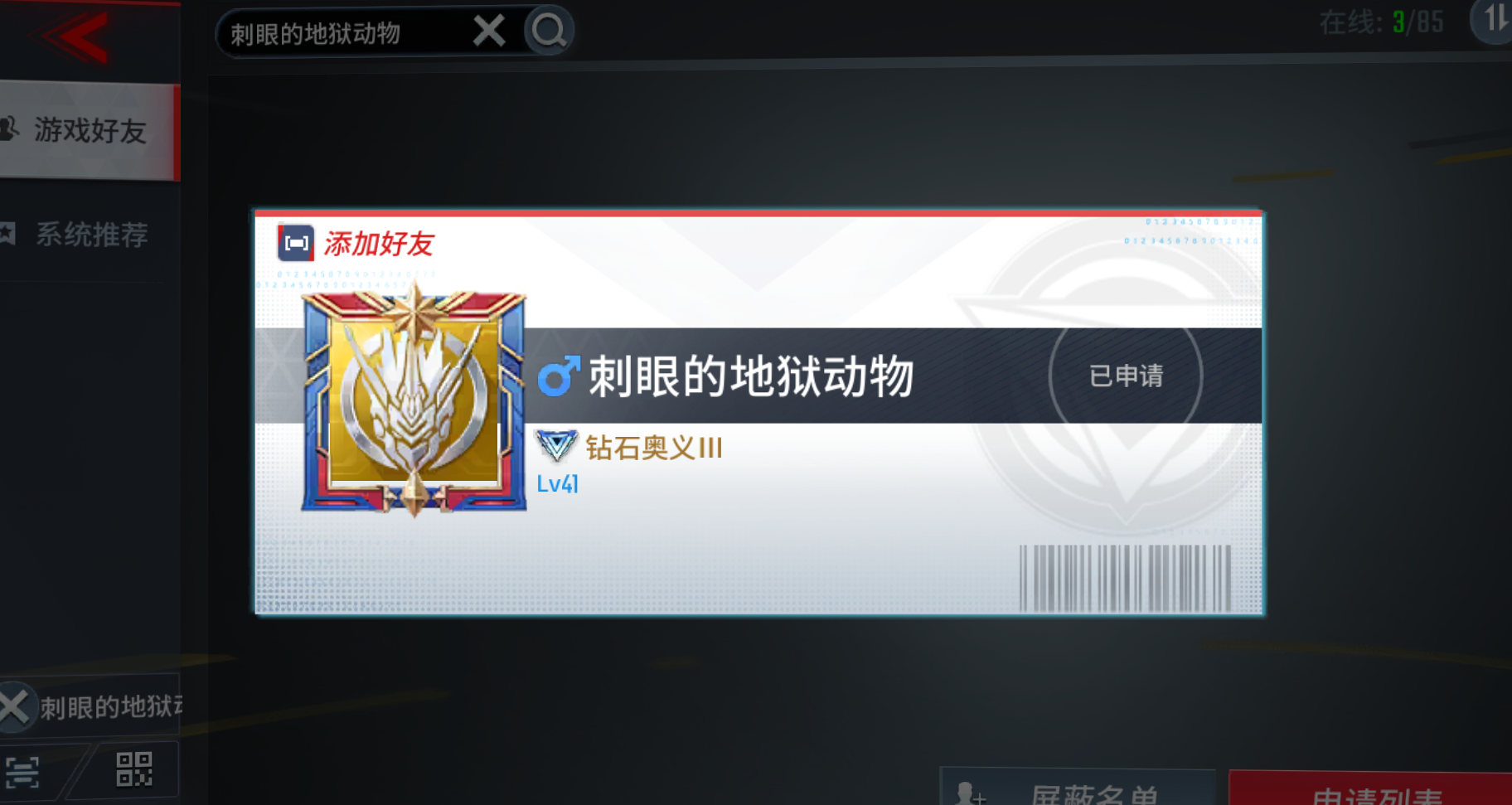Click the 钻石奥义III rank label

(x=654, y=448)
